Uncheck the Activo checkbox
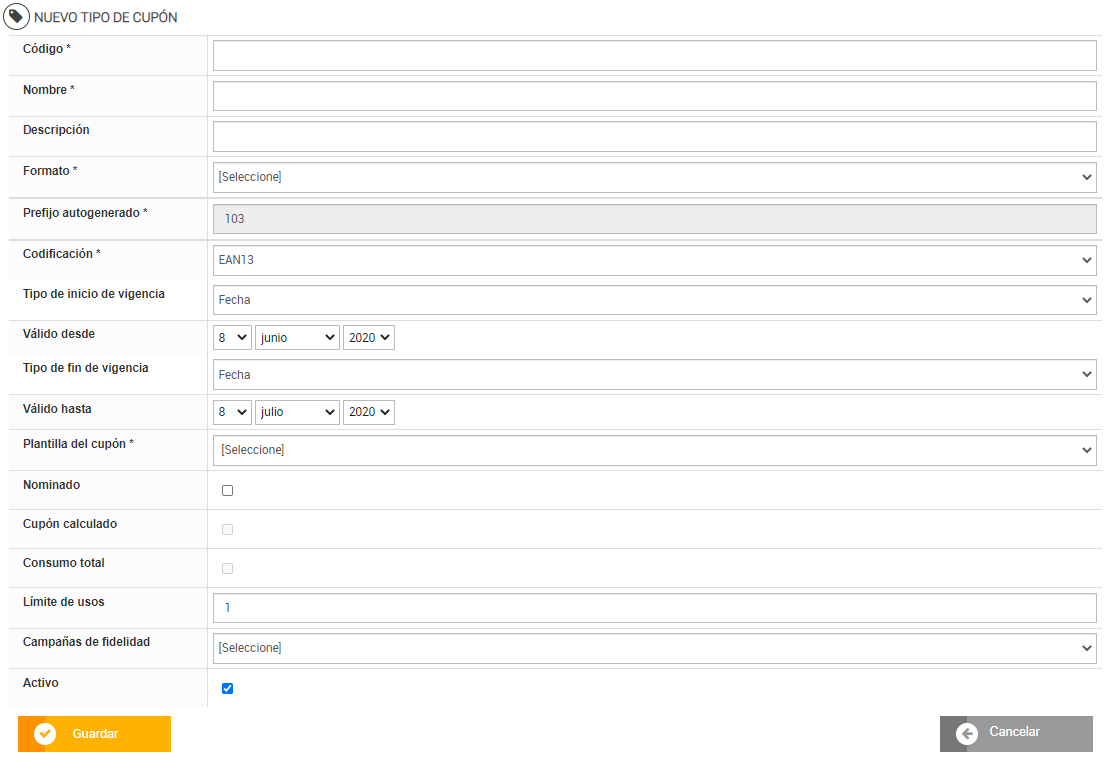The height and width of the screenshot is (758, 1105). 228,688
